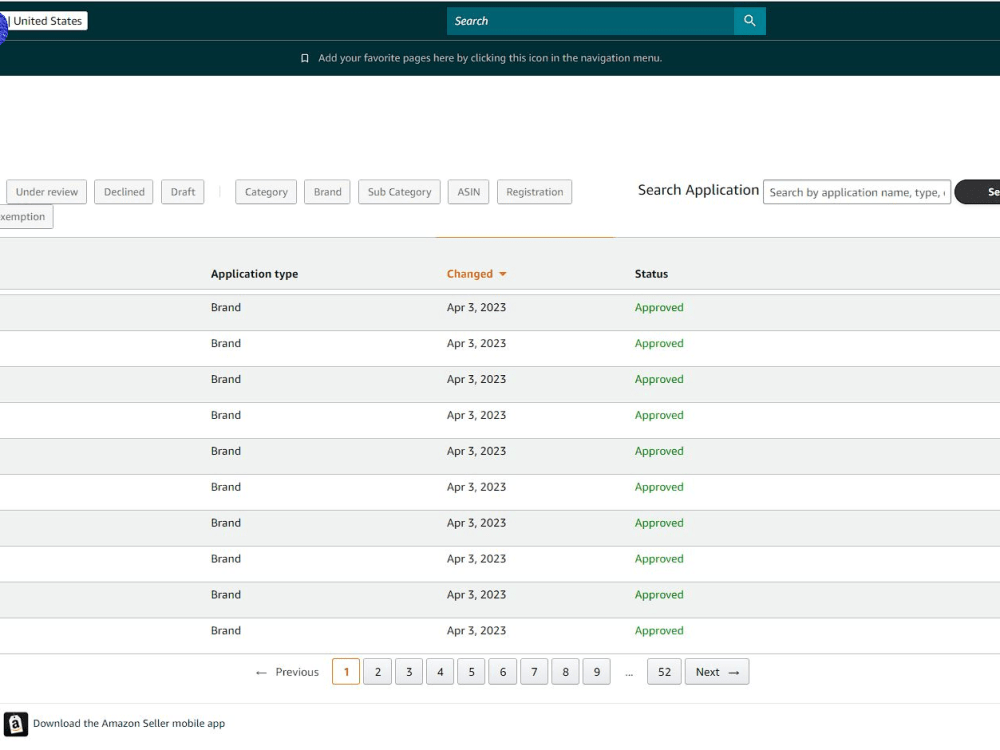
Task: Filter applications by Category type
Action: 266,192
